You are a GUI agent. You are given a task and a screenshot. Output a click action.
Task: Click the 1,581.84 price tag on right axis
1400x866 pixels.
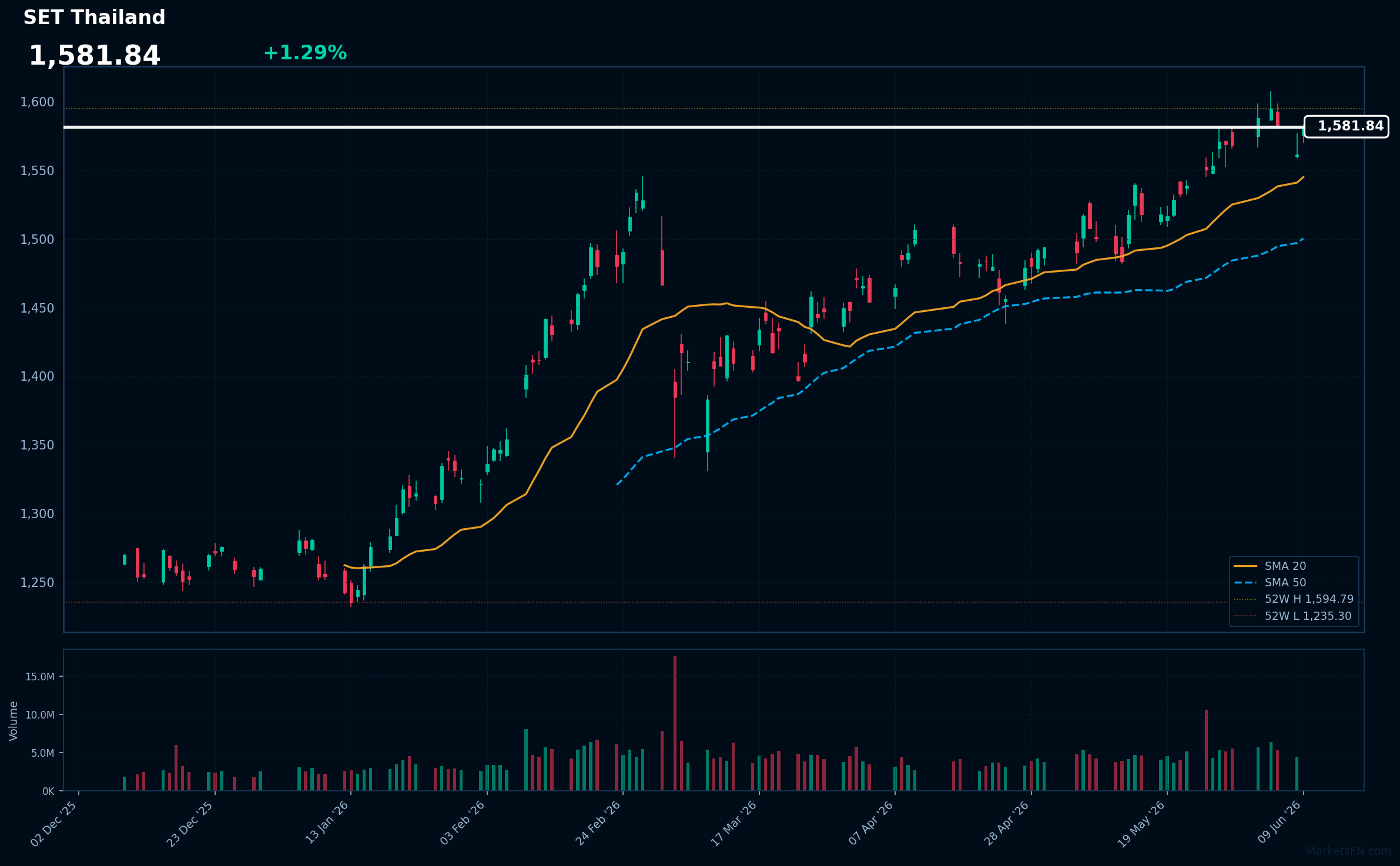point(1347,126)
